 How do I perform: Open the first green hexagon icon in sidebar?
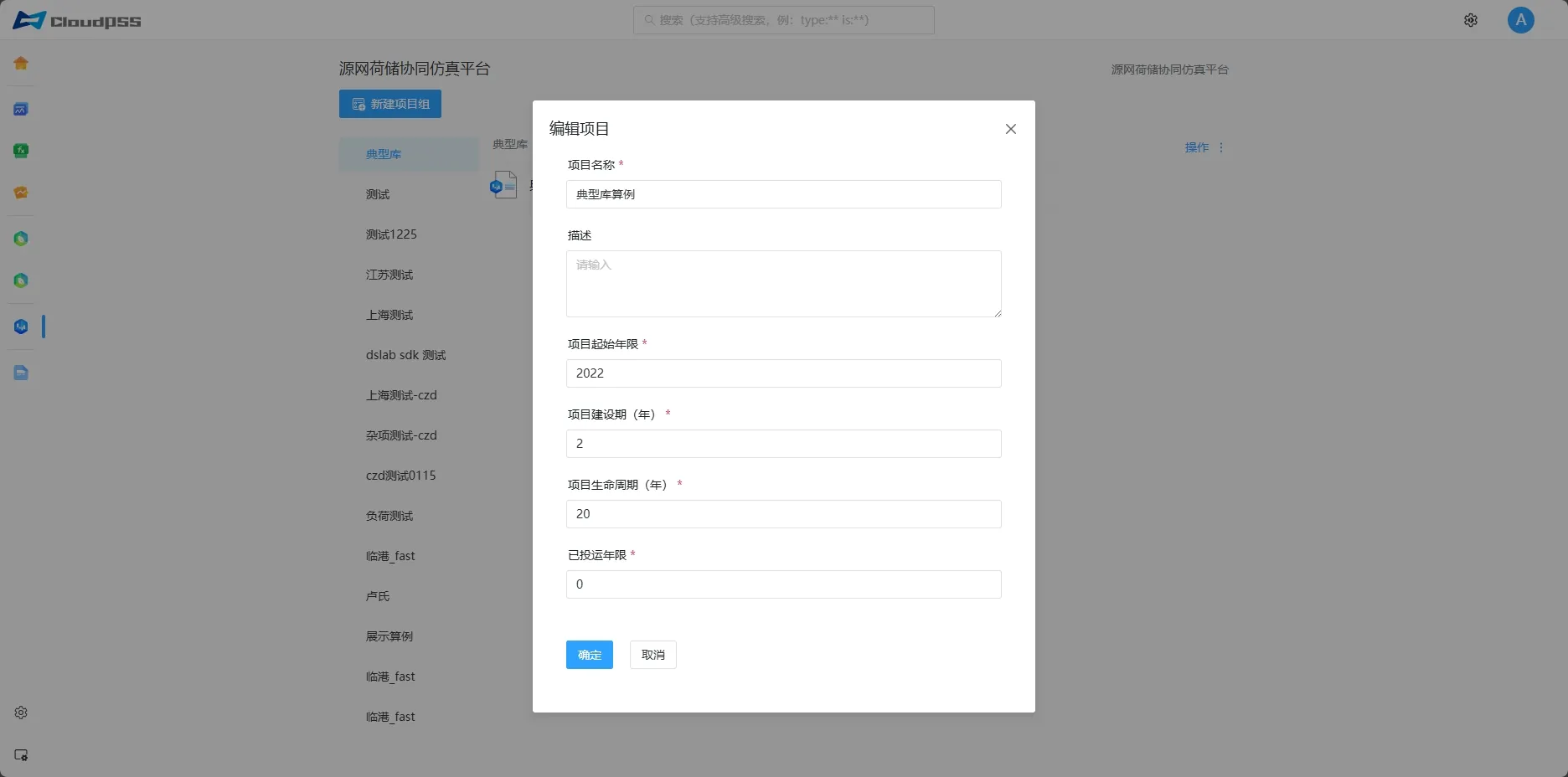[21, 239]
